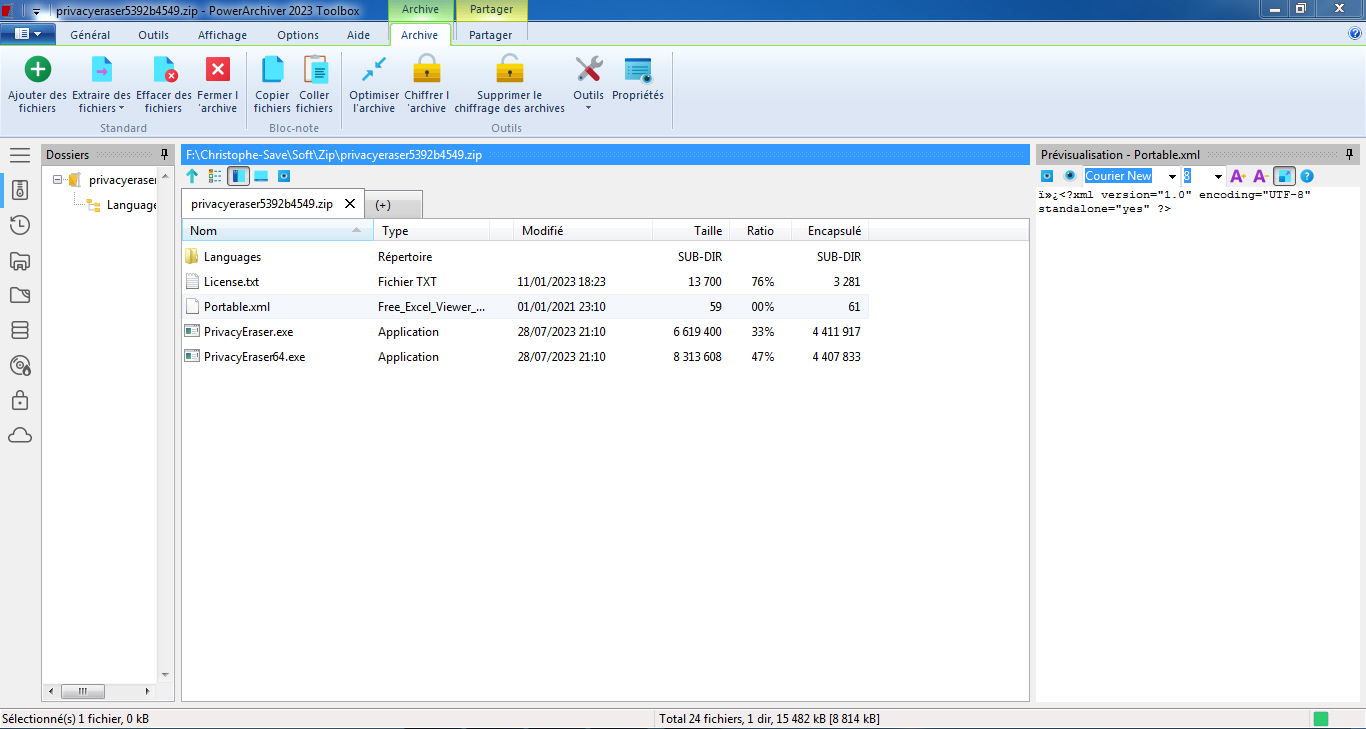Click the Dossiers horizontal scrollbar thumb
1366x729 pixels.
82,691
